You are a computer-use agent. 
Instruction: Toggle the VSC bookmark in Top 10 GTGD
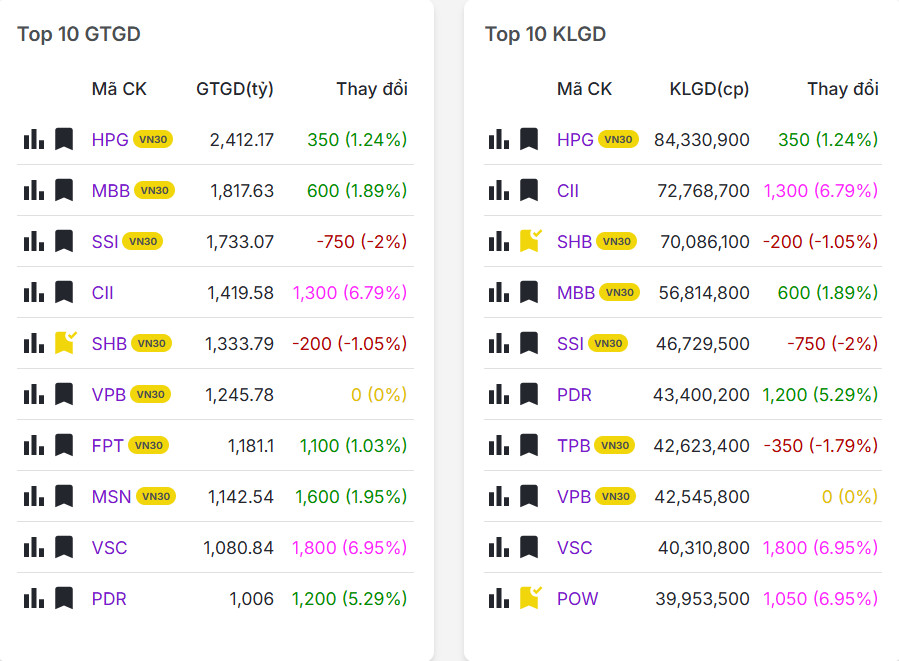[x=64, y=547]
